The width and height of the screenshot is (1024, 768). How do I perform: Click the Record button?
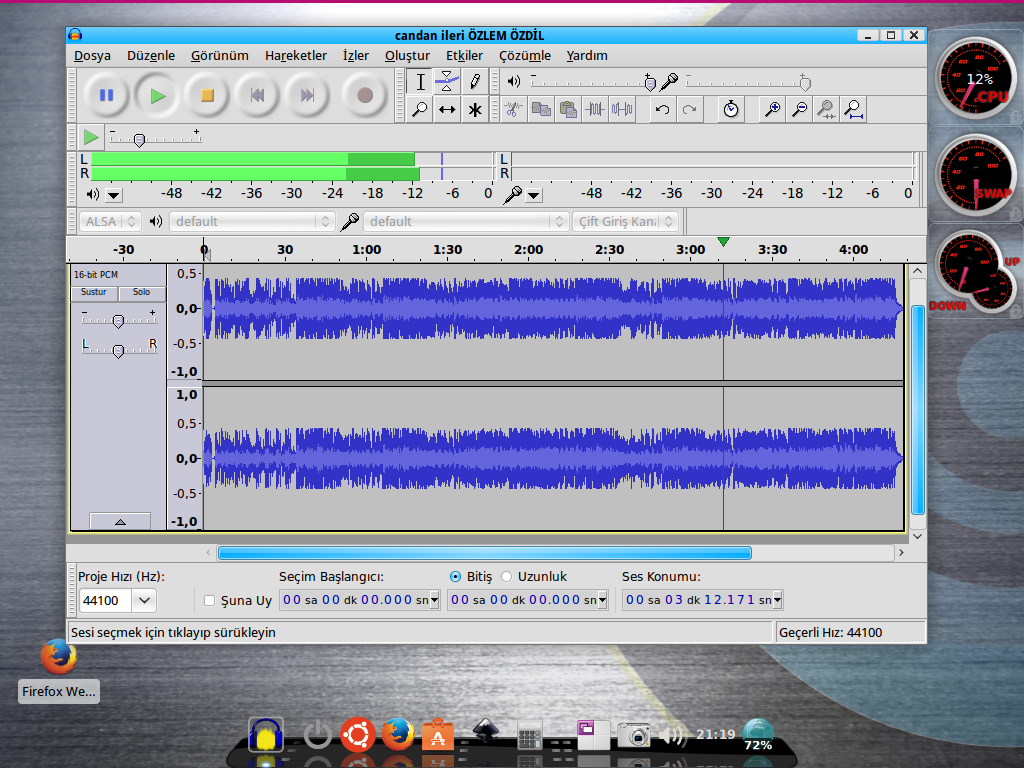365,96
